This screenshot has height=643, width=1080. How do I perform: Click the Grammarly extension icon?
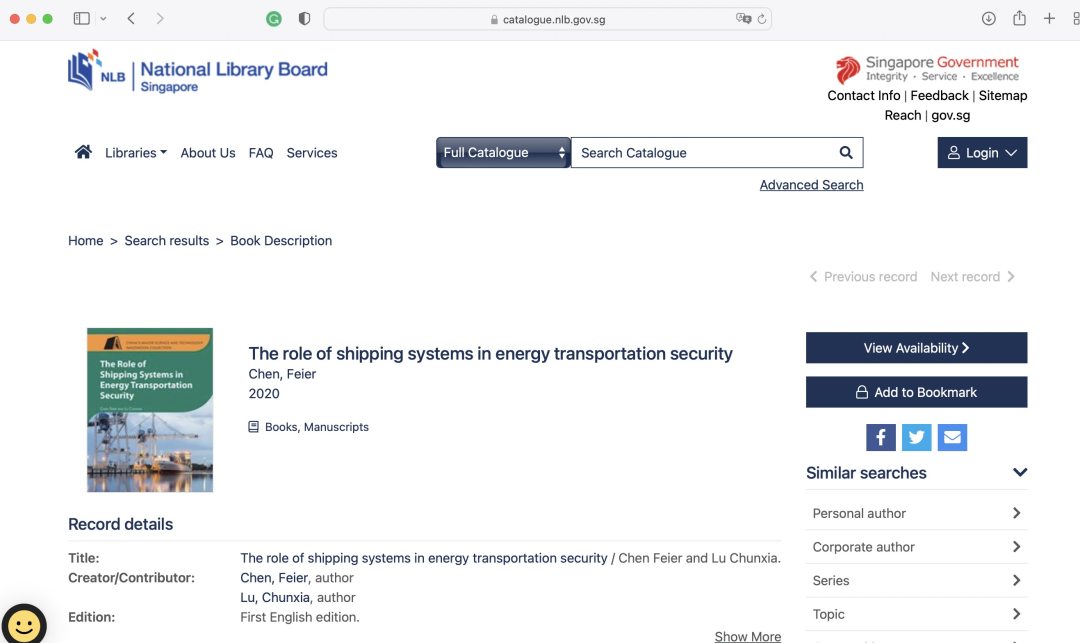click(273, 19)
